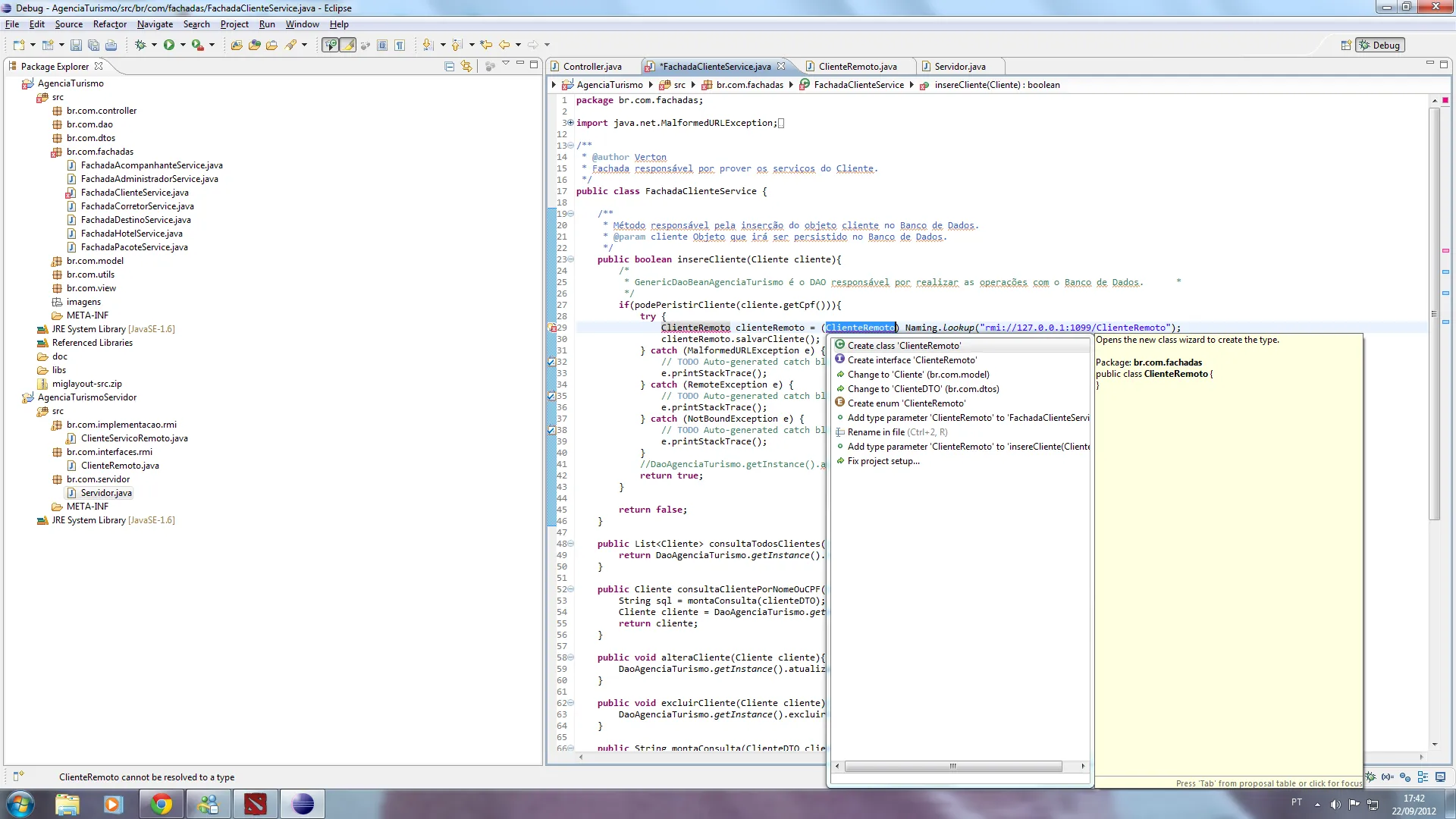Click the Print toolbar icon
This screenshot has width=1456, height=819.
[x=111, y=45]
